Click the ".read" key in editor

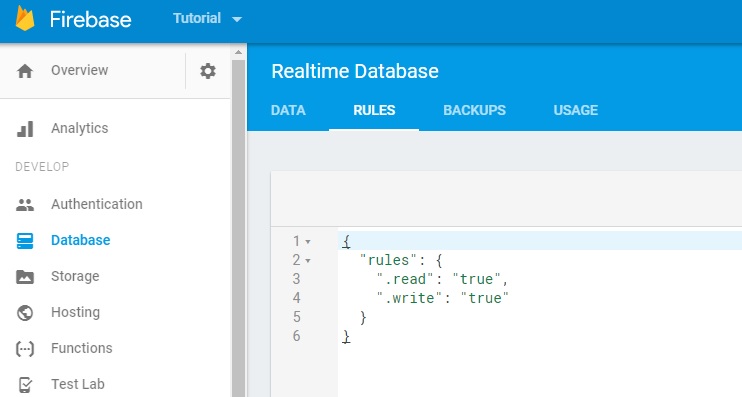[405, 279]
